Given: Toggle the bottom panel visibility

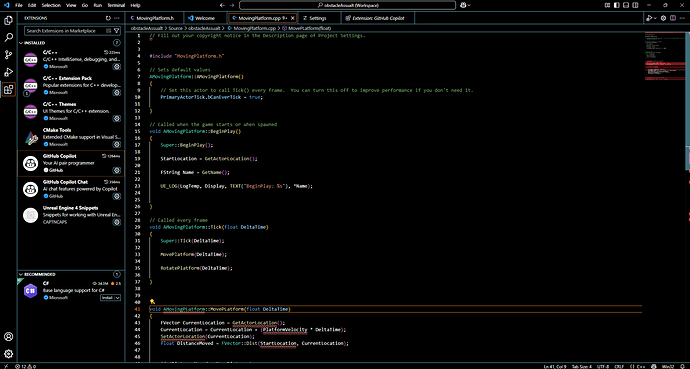Looking at the screenshot, I should tap(625, 5).
